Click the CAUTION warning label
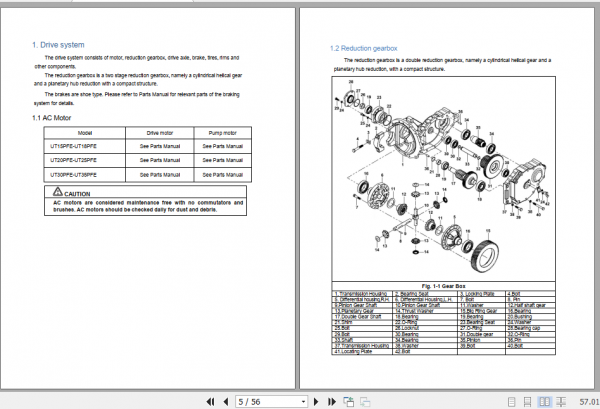This screenshot has width=600, height=409. 72,192
